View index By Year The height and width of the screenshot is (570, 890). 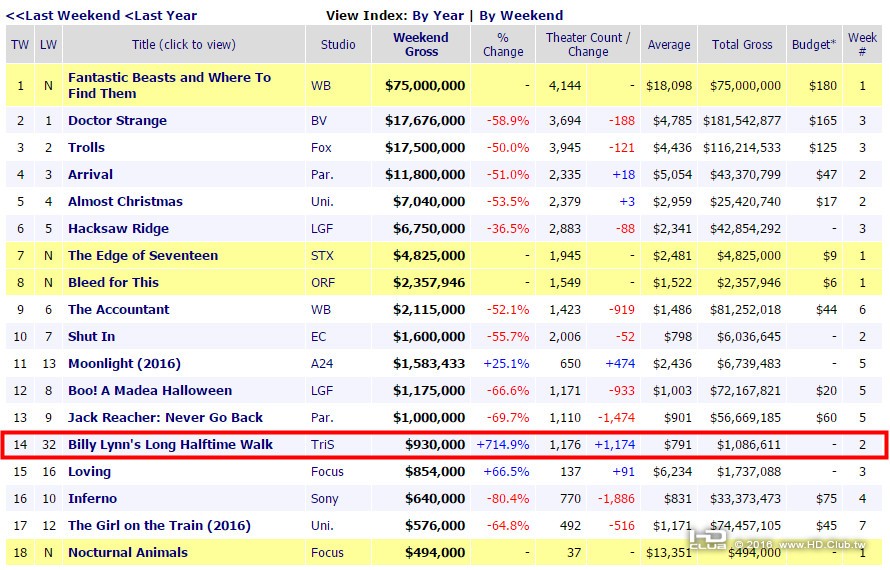[x=438, y=15]
